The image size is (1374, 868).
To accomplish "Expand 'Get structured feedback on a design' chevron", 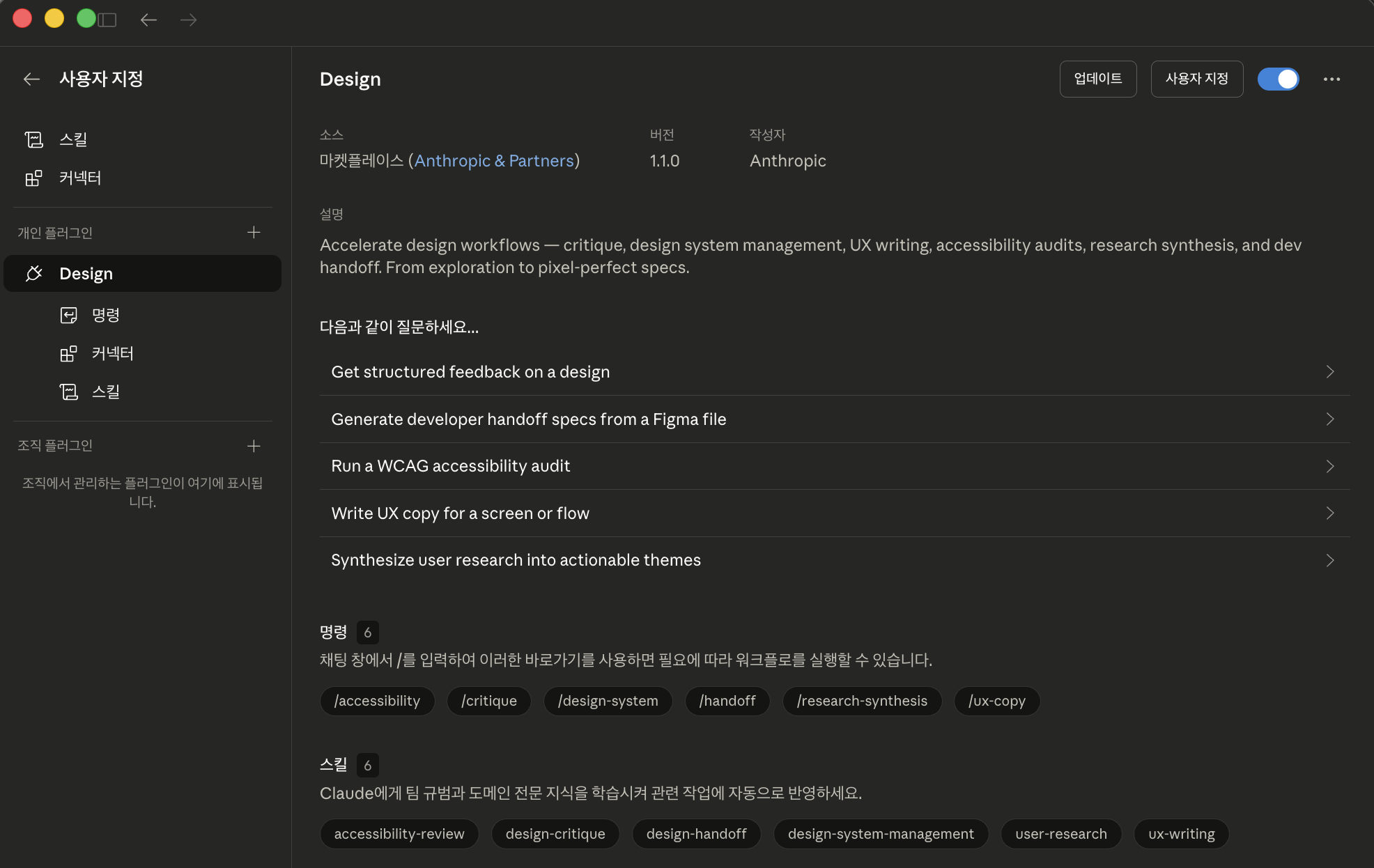I will (x=1329, y=372).
